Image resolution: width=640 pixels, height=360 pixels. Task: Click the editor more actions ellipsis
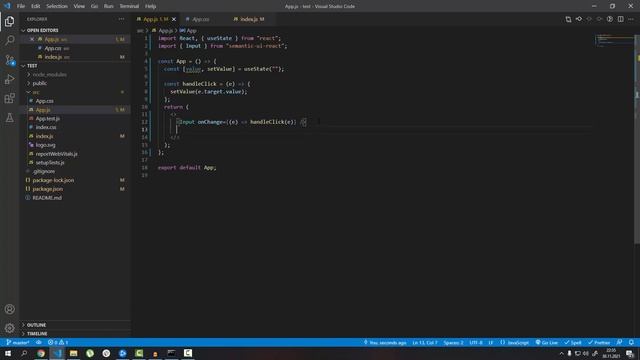coord(631,19)
